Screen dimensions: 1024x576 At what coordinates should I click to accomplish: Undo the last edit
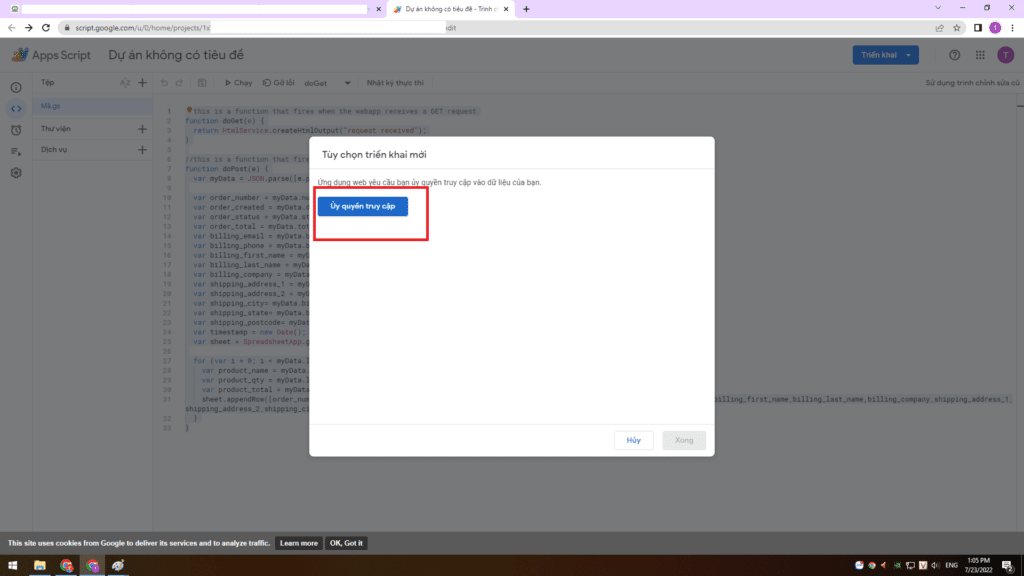point(165,83)
